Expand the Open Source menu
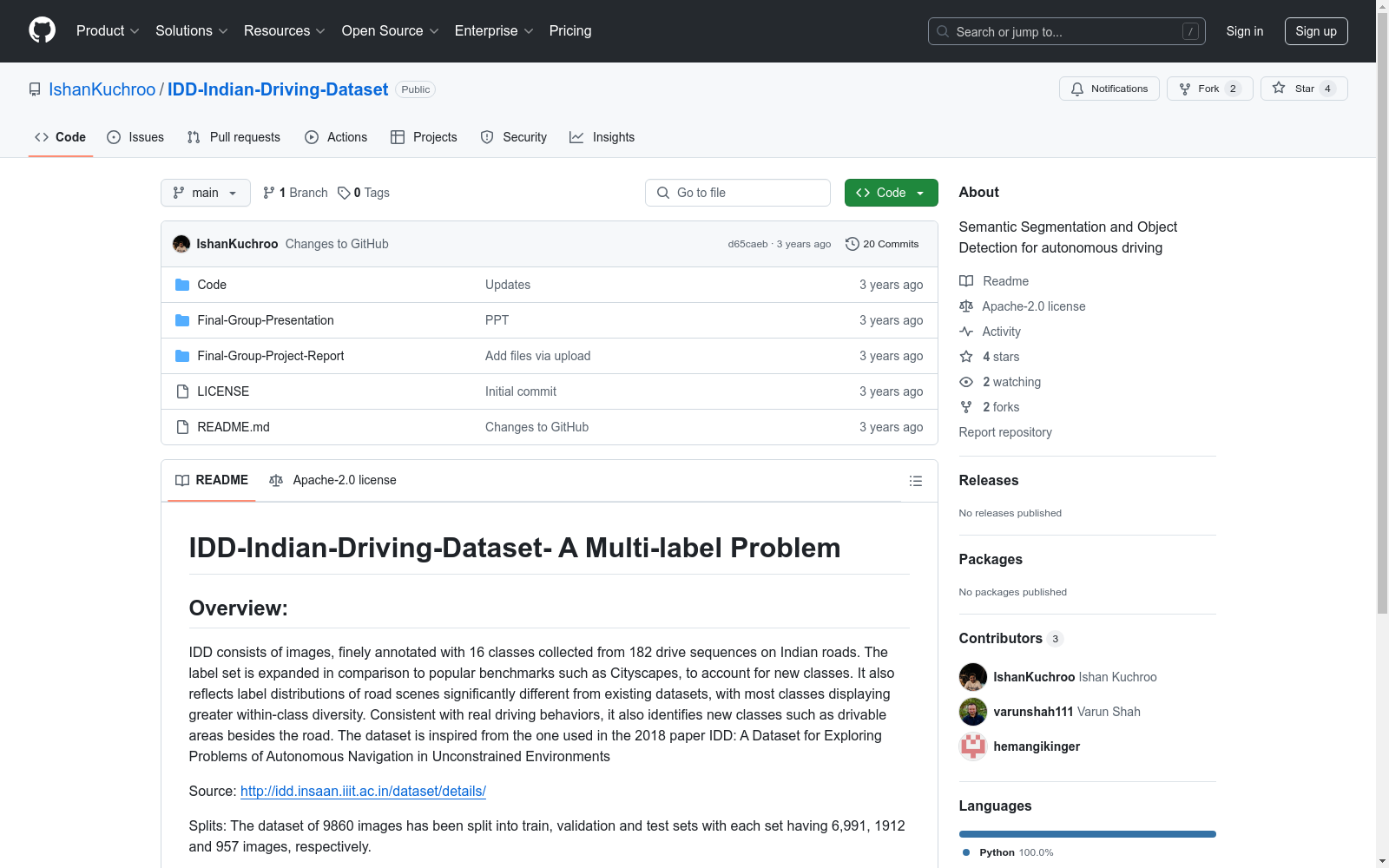Screen dimensions: 1389x868 click(x=391, y=31)
